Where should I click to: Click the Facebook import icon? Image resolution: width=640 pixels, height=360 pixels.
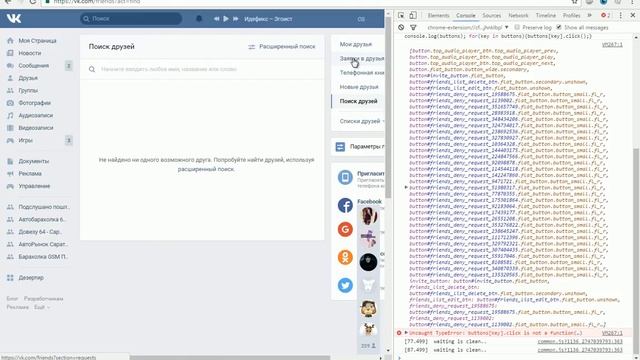pyautogui.click(x=345, y=205)
